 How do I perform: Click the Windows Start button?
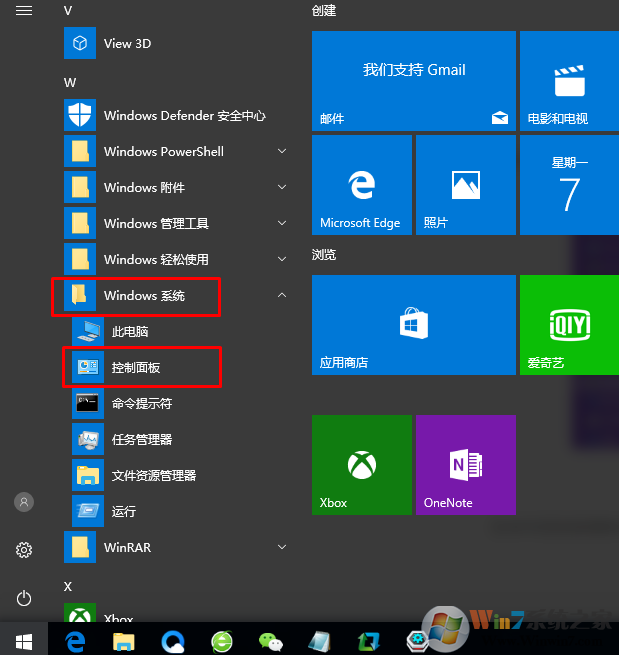23,638
